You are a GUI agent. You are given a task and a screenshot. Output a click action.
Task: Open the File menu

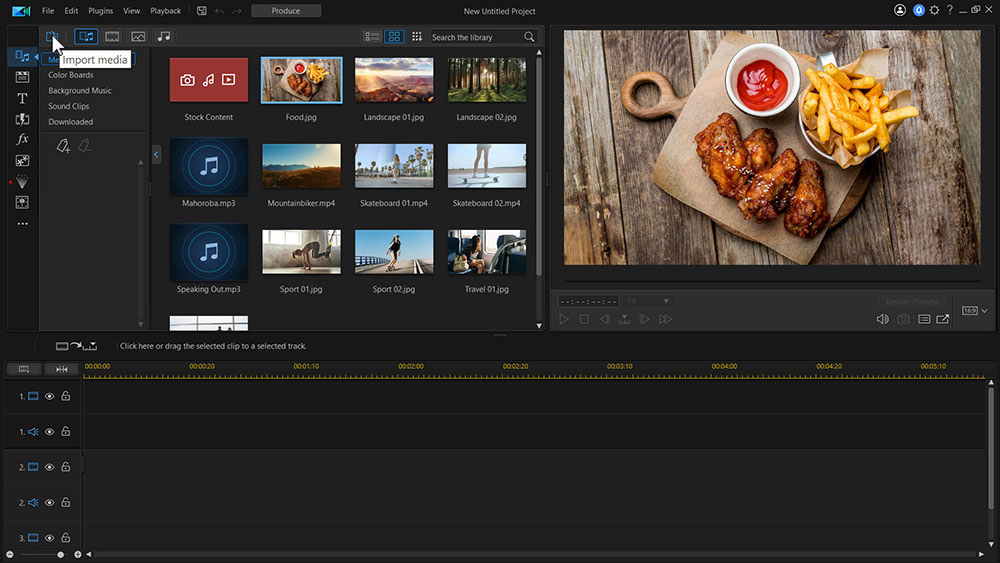tap(48, 11)
